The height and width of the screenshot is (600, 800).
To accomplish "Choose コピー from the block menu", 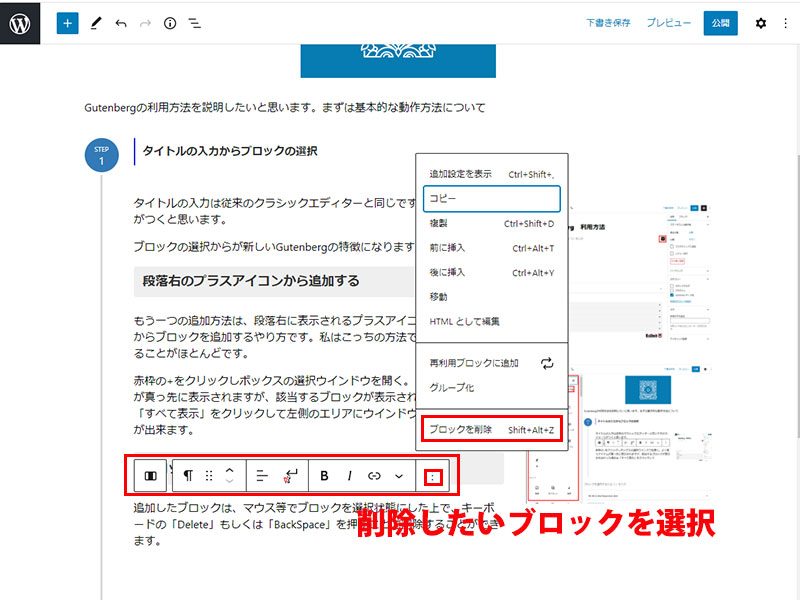I will (x=491, y=198).
